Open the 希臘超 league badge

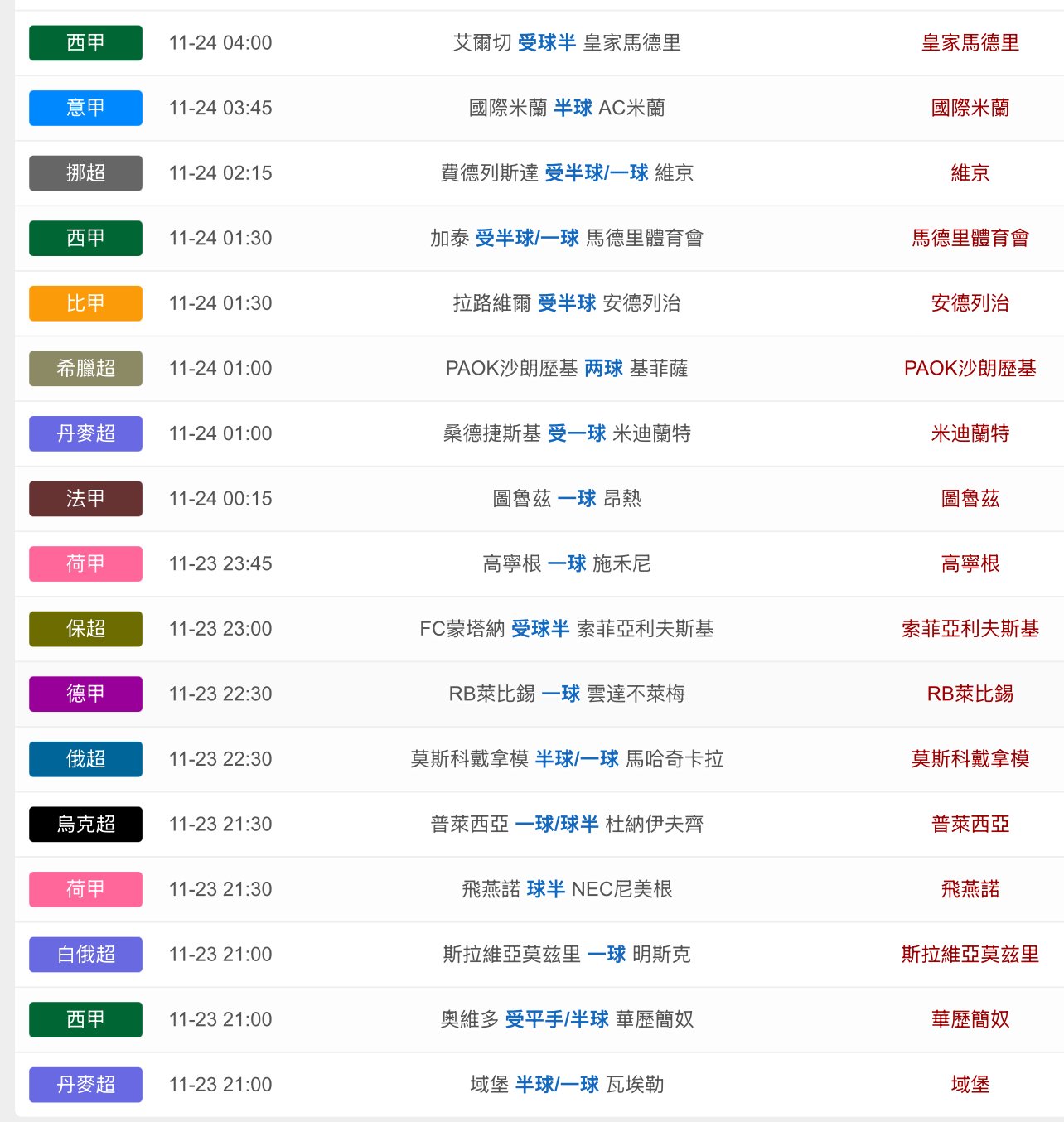(x=85, y=369)
